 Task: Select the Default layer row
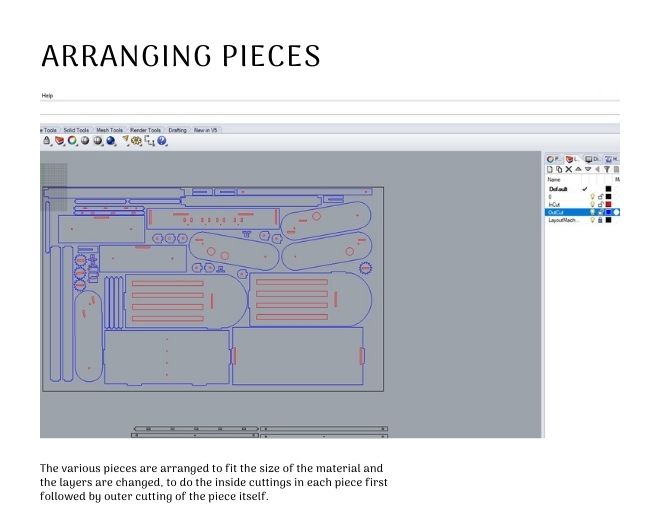(583, 189)
